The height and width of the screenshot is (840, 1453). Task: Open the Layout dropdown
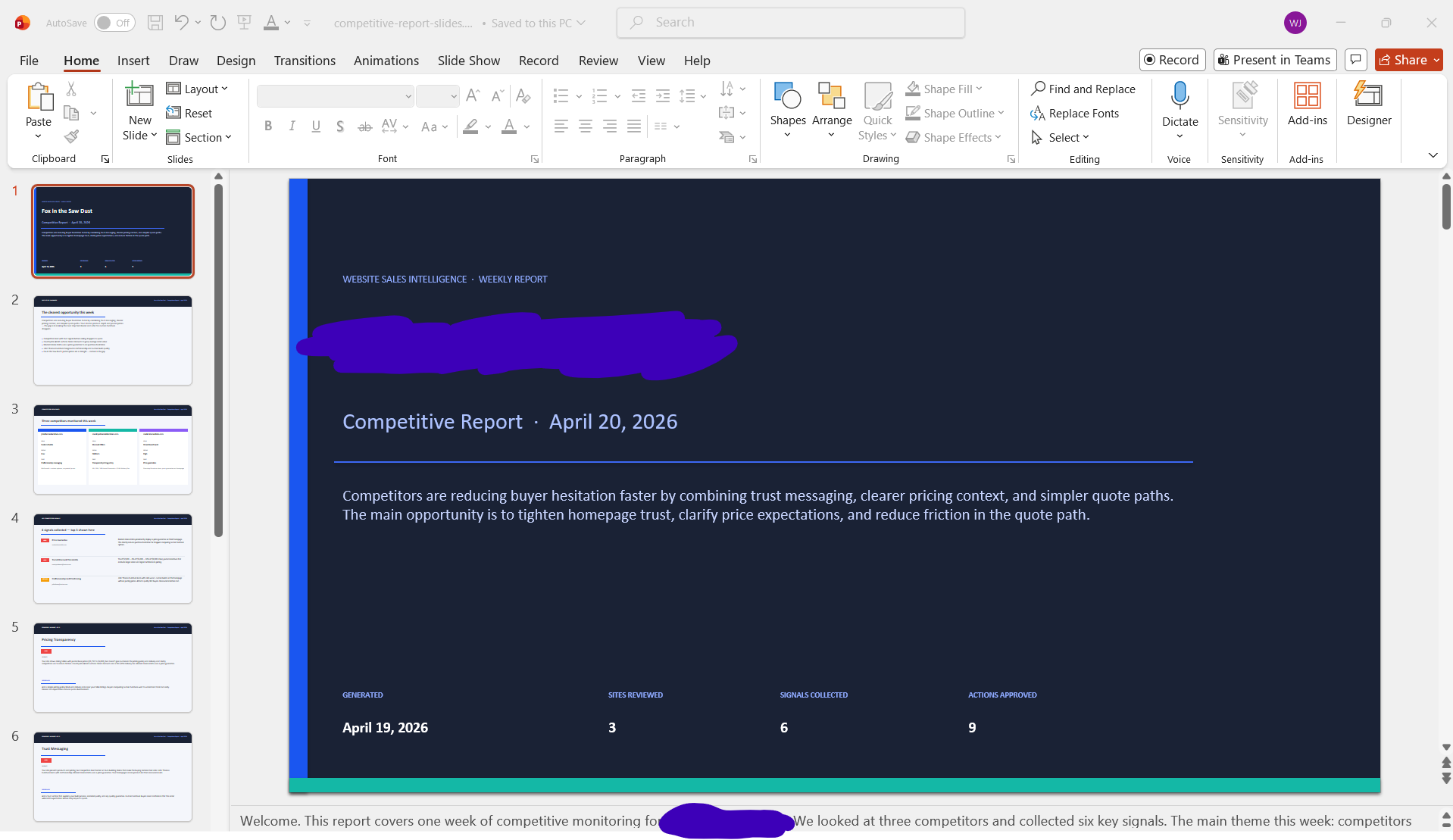(x=197, y=89)
